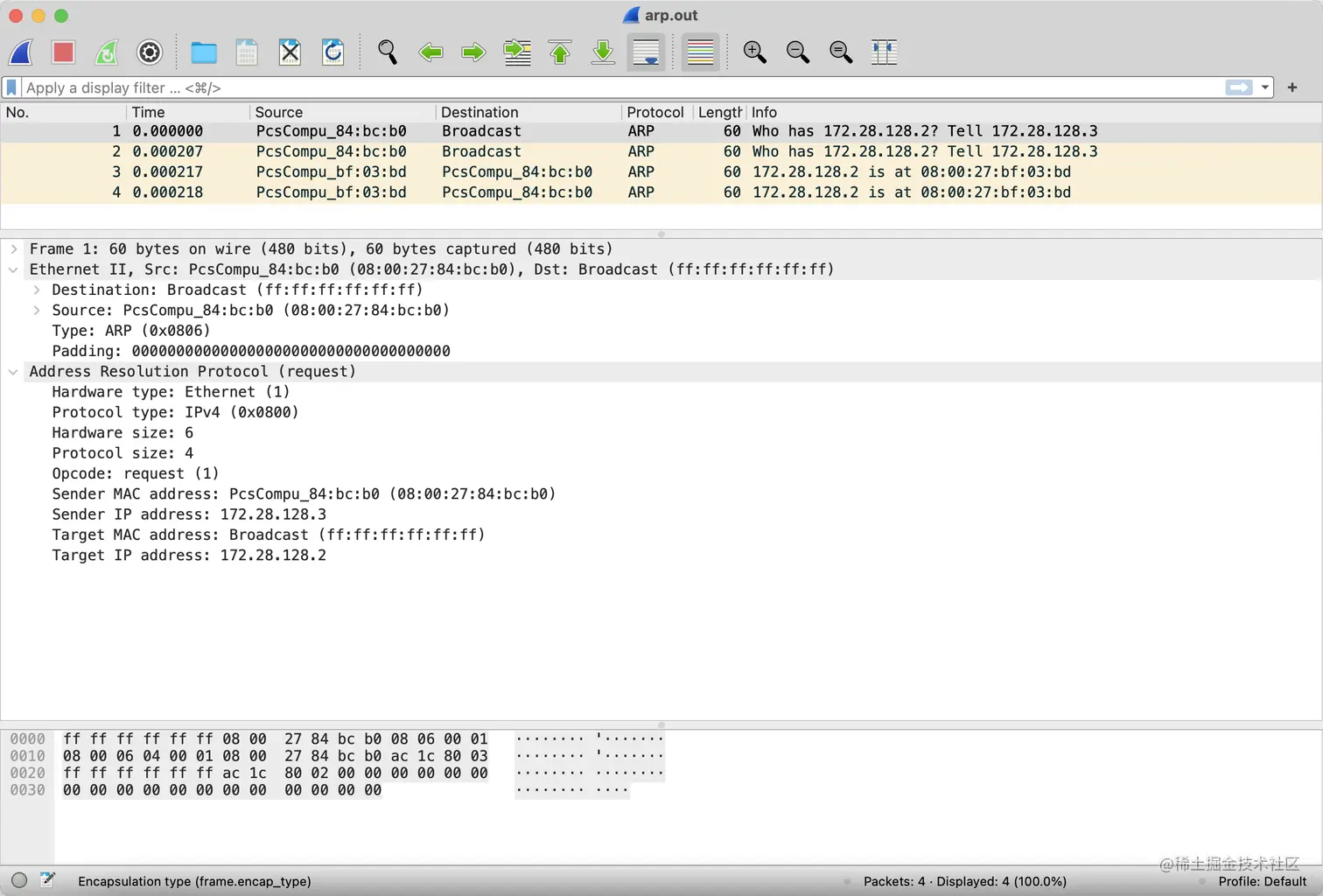The image size is (1323, 896).
Task: Sort packets by the Time column
Action: click(188, 112)
